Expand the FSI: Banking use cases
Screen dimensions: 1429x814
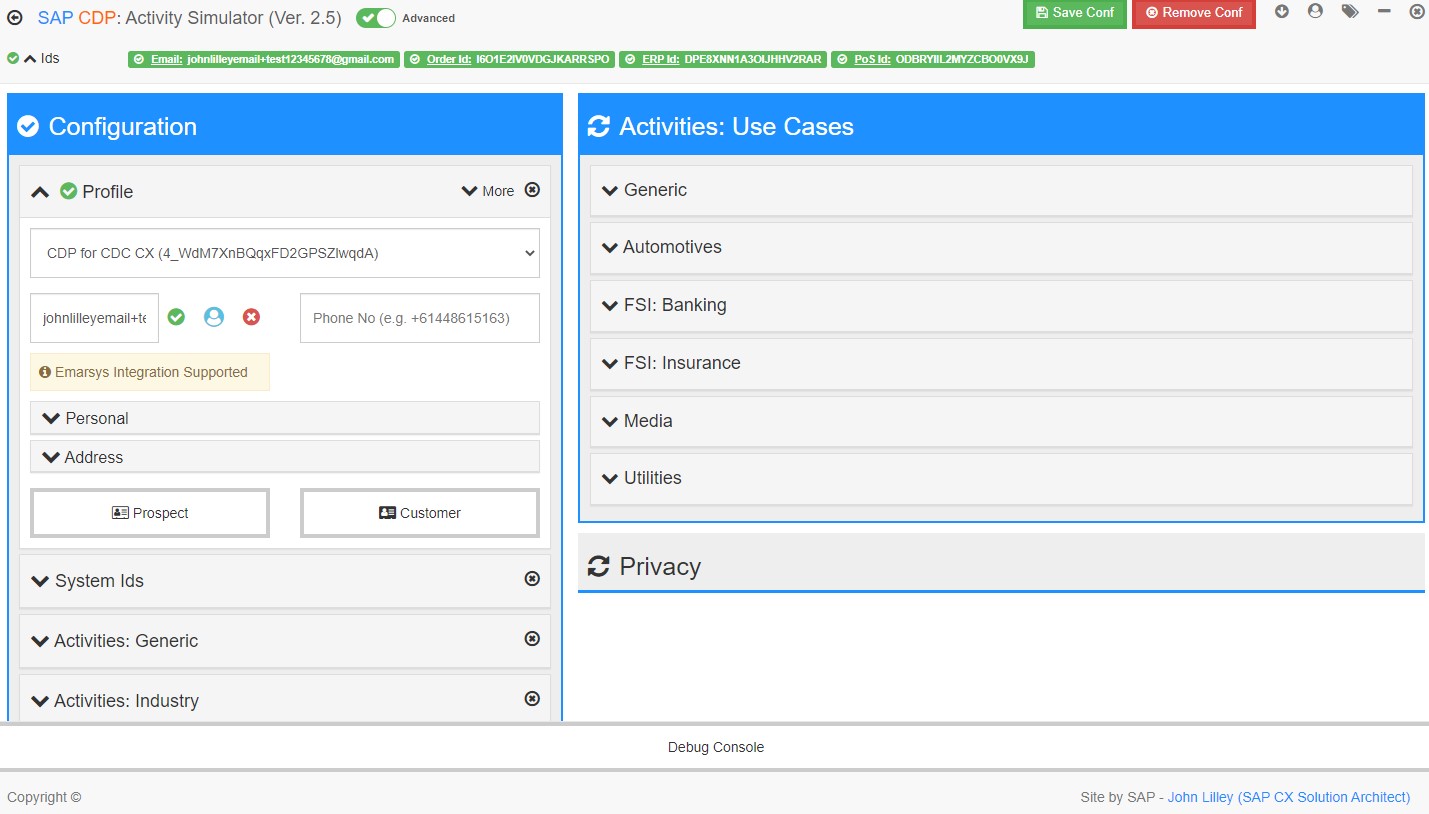point(1001,305)
